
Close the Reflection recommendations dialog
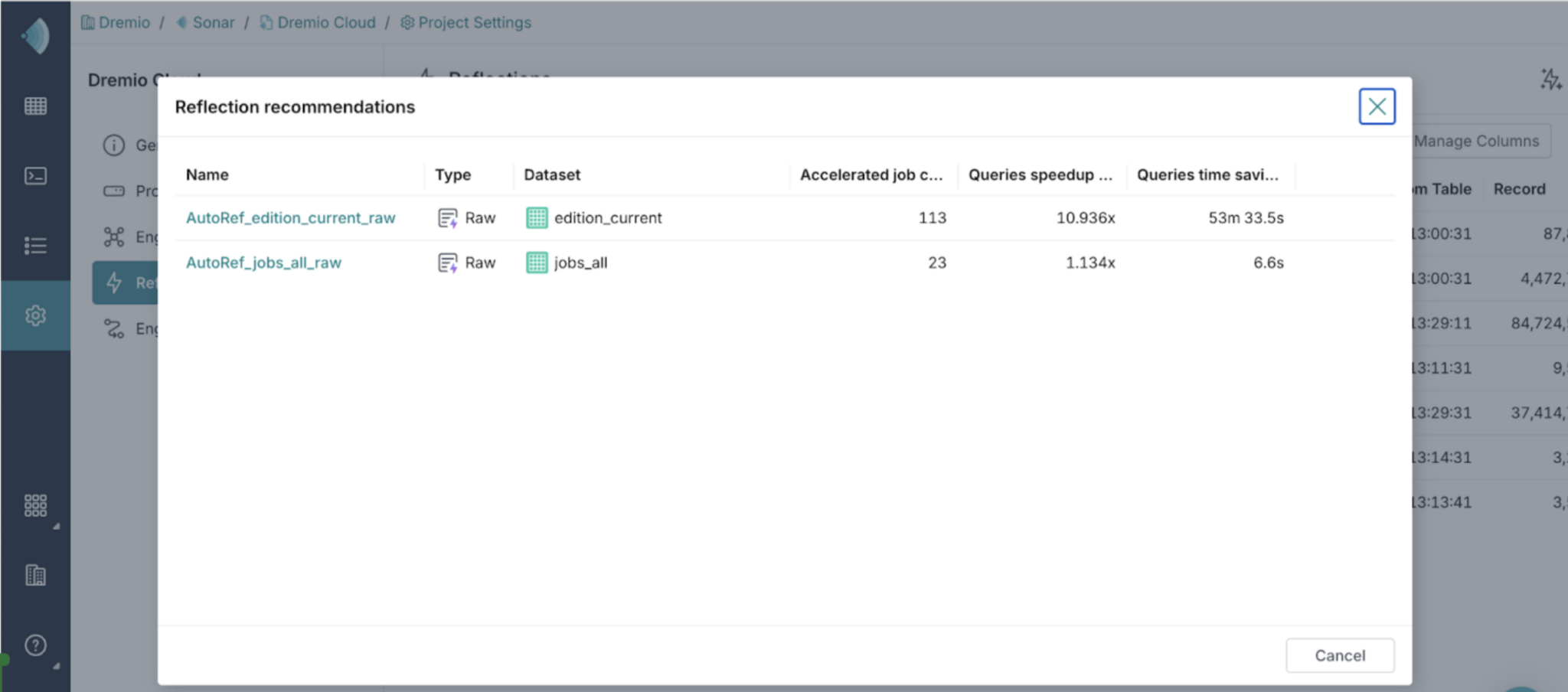coord(1377,106)
